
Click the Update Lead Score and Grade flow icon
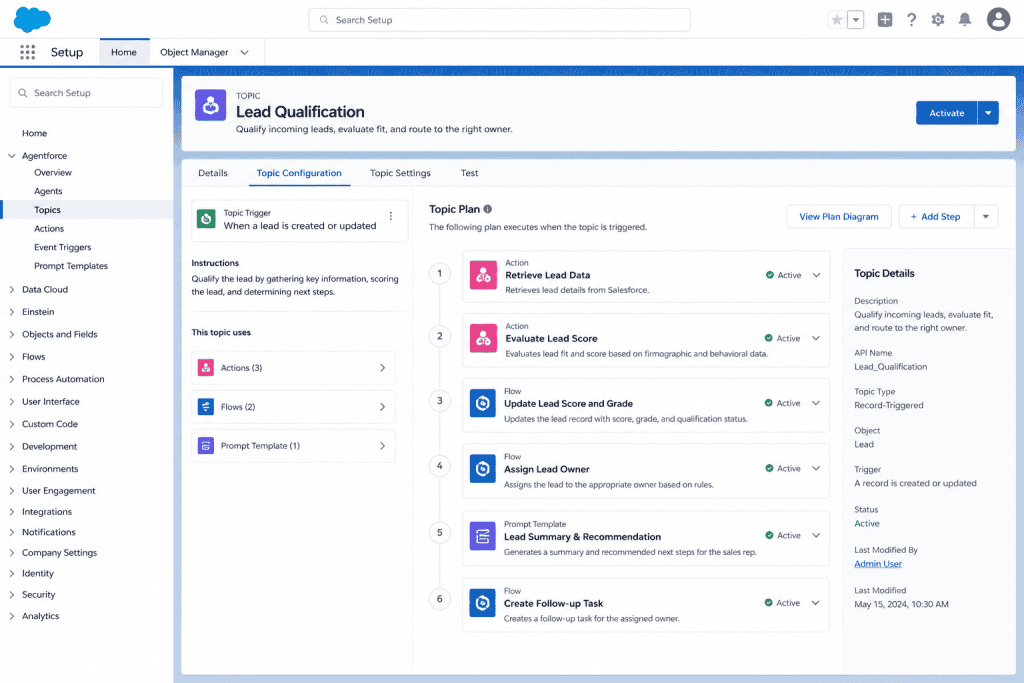pyautogui.click(x=483, y=404)
